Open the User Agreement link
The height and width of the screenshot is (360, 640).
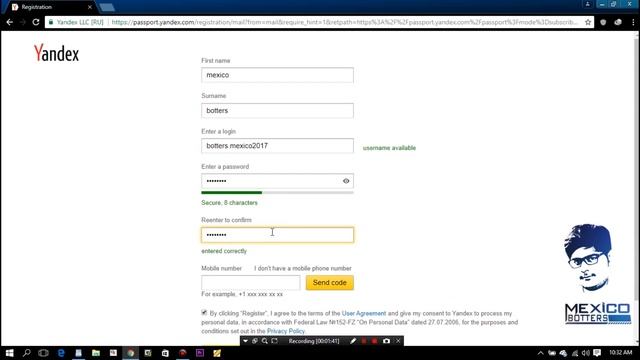coord(364,313)
